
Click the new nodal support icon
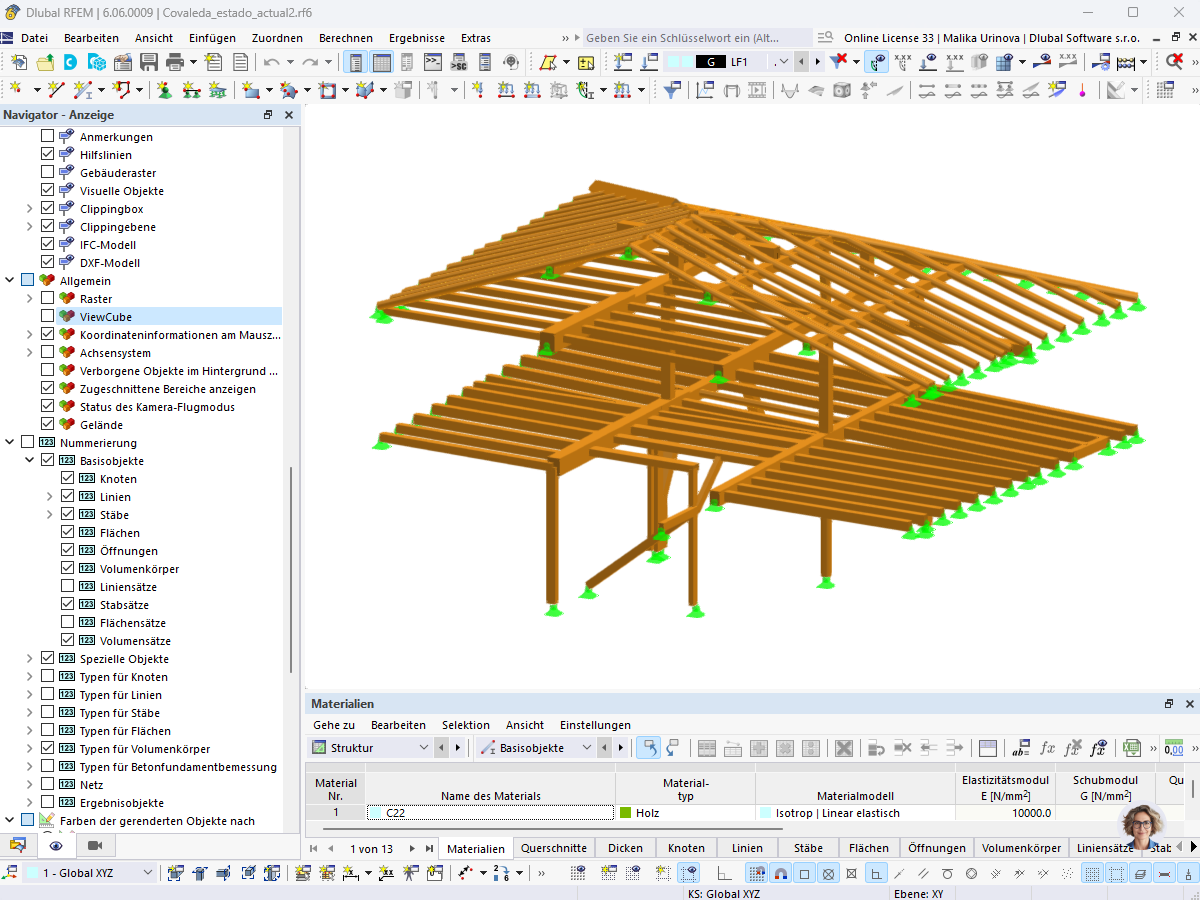point(164,90)
